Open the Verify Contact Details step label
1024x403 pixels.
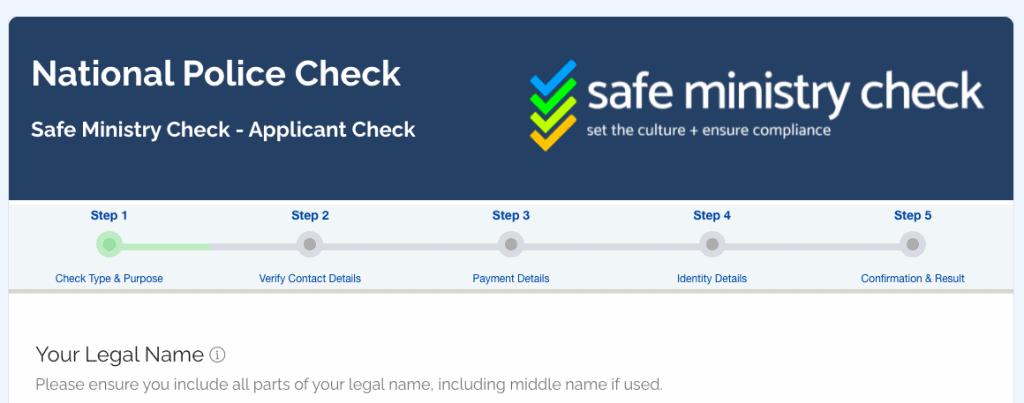click(310, 278)
